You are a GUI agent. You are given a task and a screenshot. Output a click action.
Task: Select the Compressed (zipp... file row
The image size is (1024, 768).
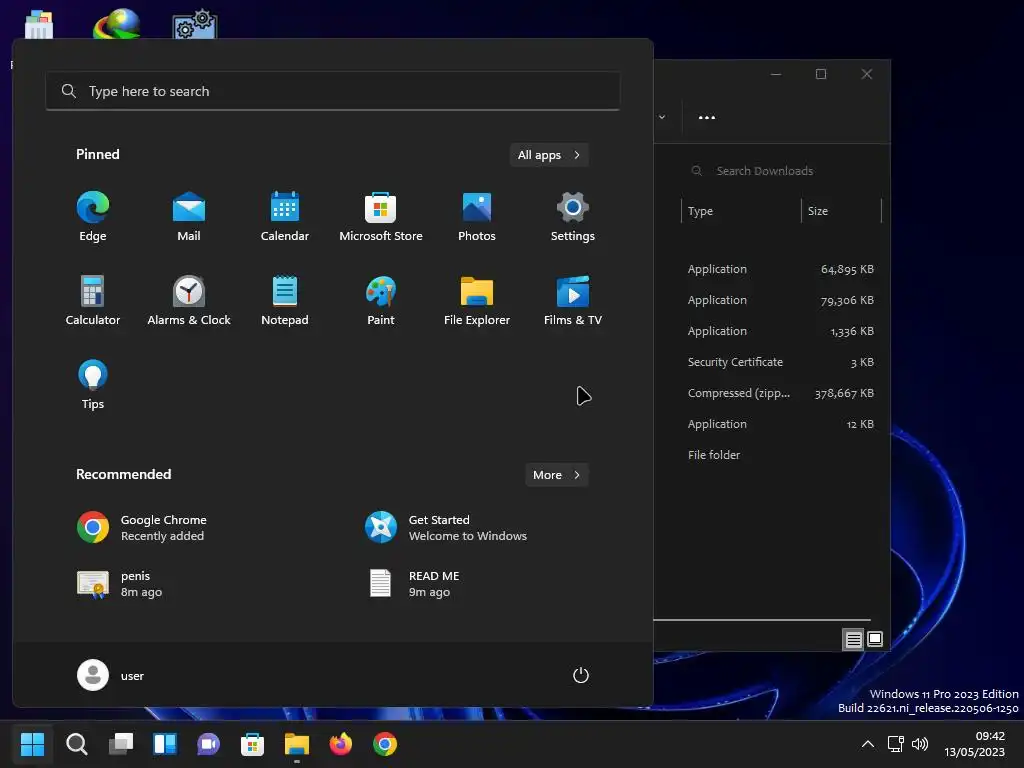pos(768,393)
